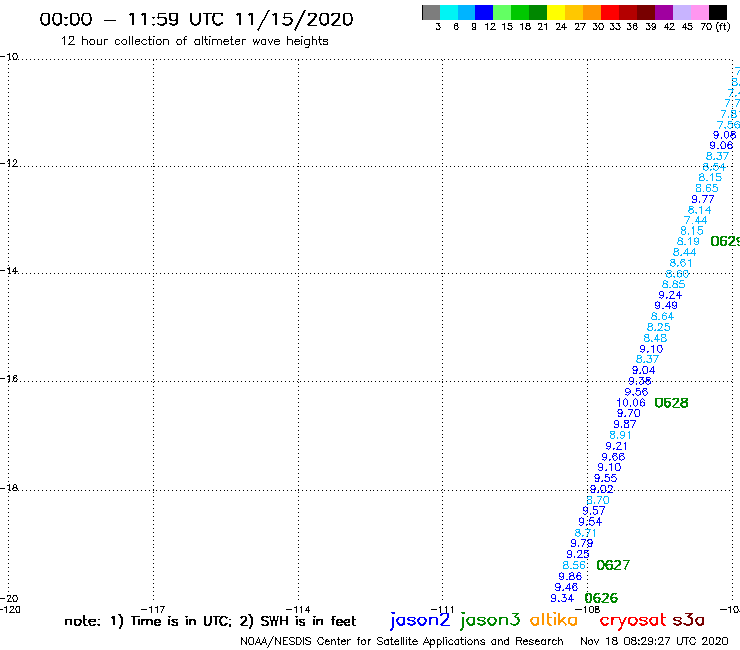The height and width of the screenshot is (650, 740).
Task: Click the dark blue 12 ft legend swatch
Action: coord(484,12)
